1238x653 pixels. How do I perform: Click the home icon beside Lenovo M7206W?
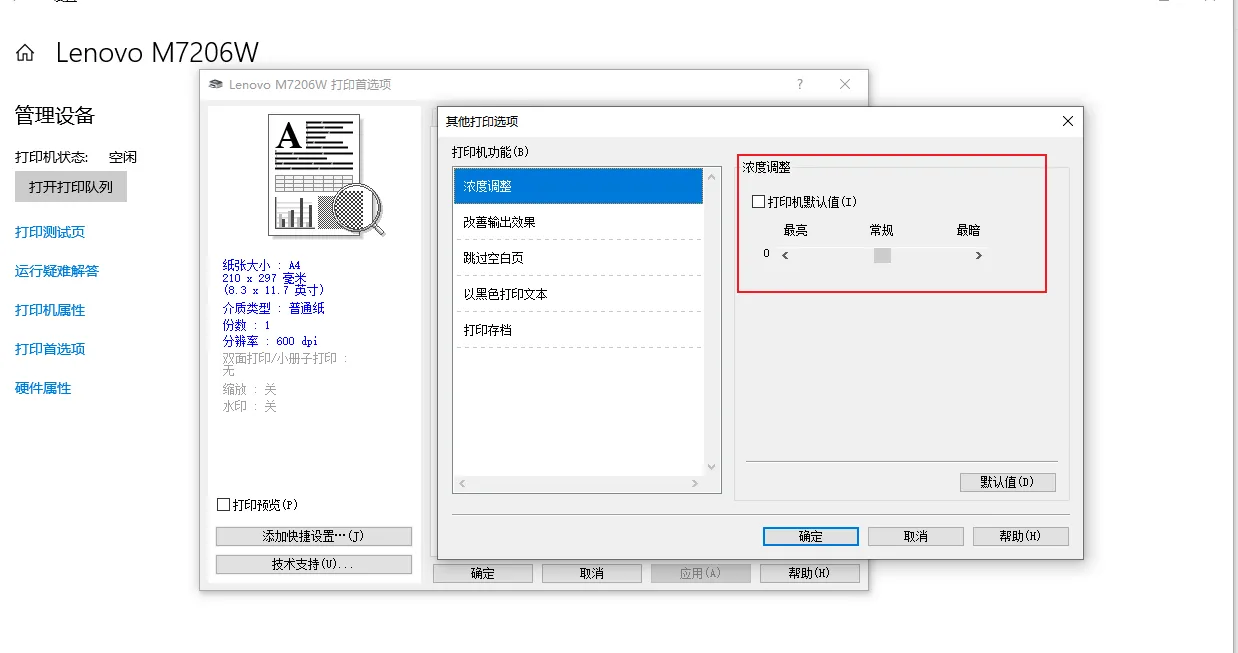click(x=25, y=53)
